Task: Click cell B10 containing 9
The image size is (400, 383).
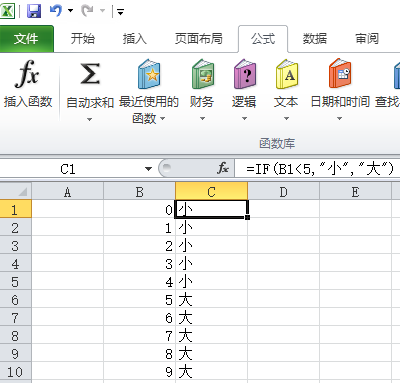Action: 139,372
